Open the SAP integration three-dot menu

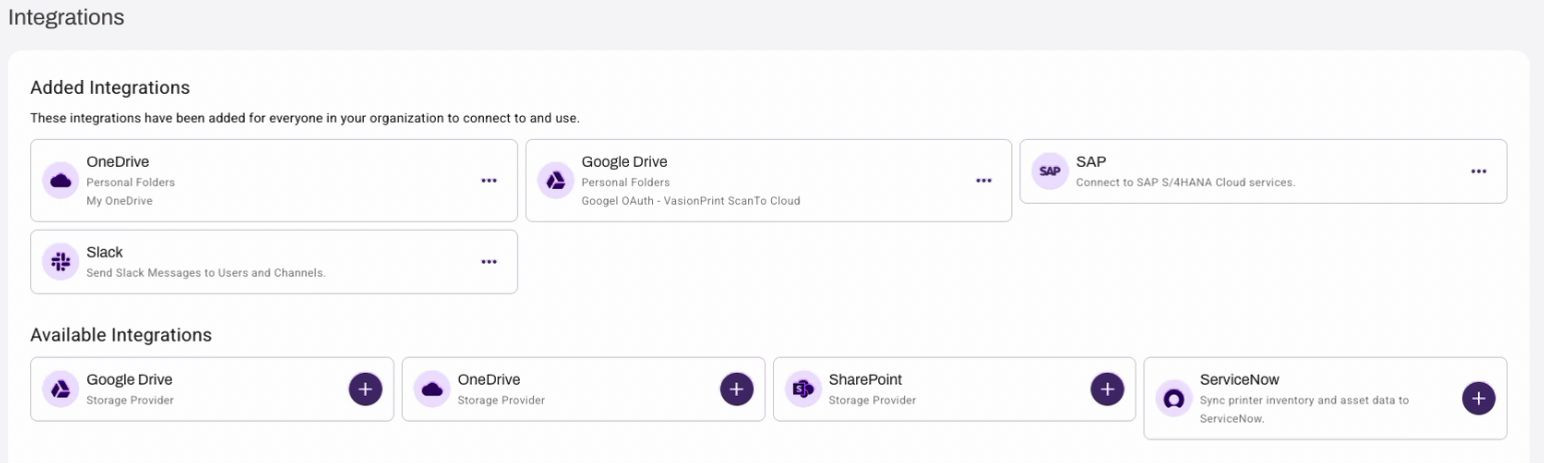[x=1478, y=171]
